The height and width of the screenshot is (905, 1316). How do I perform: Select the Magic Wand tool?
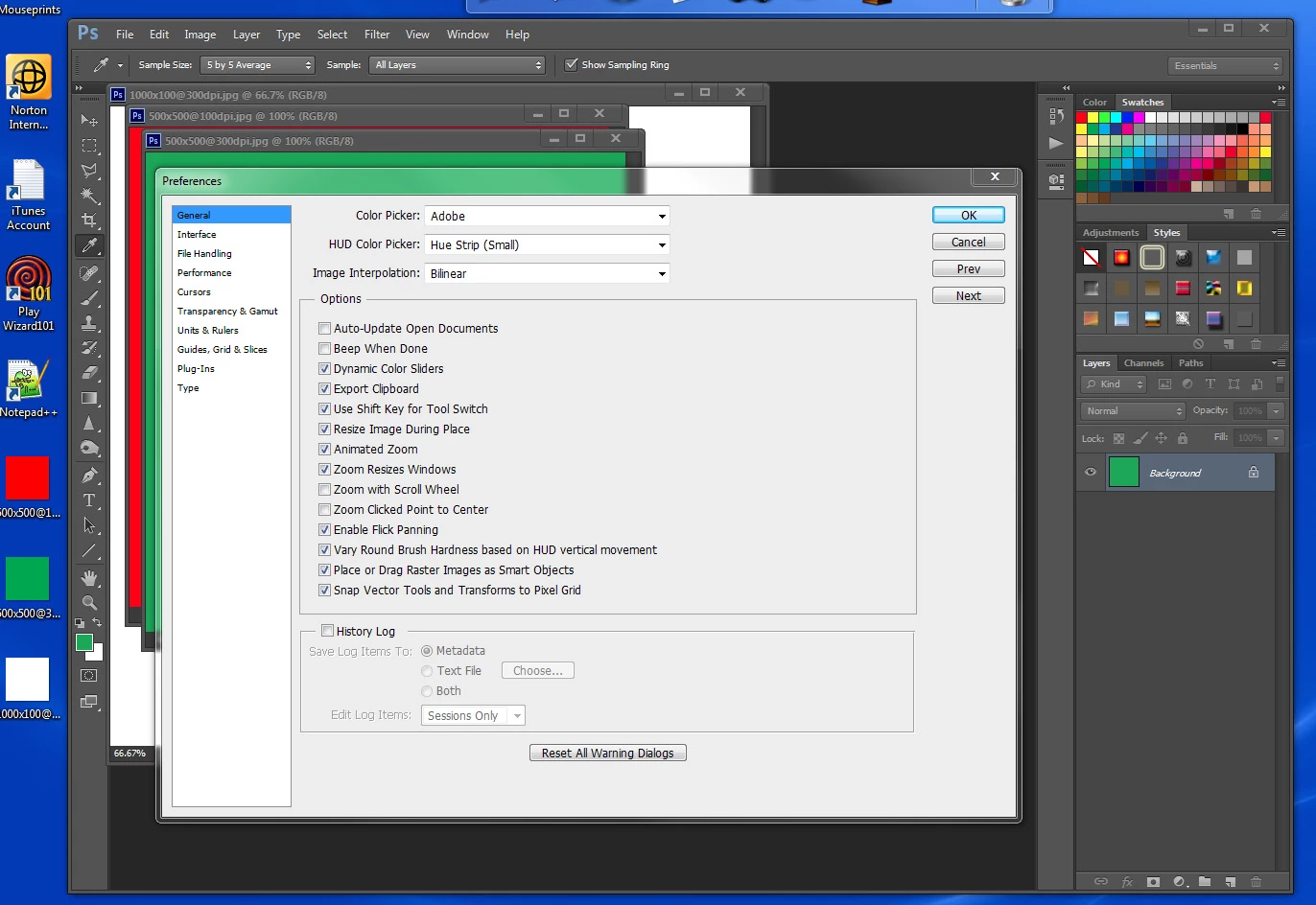(x=89, y=196)
